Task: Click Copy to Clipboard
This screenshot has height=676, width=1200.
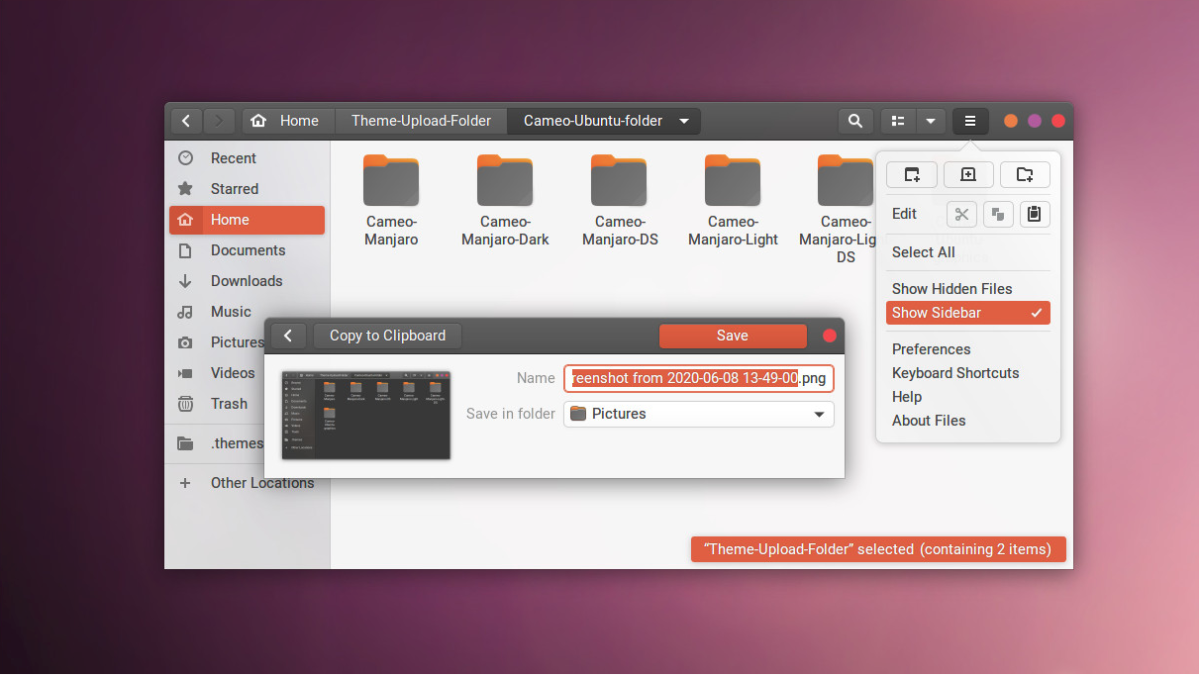Action: (387, 335)
